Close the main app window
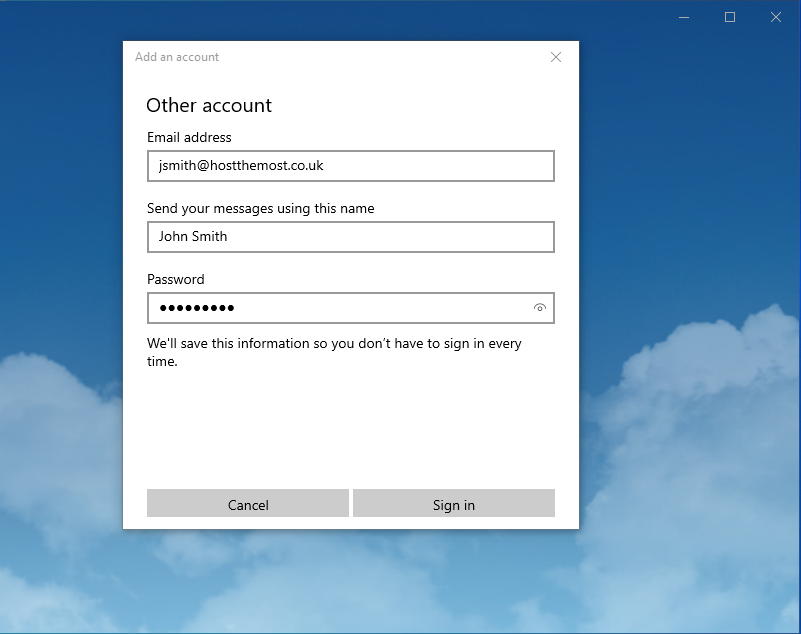The height and width of the screenshot is (634, 801). [776, 17]
